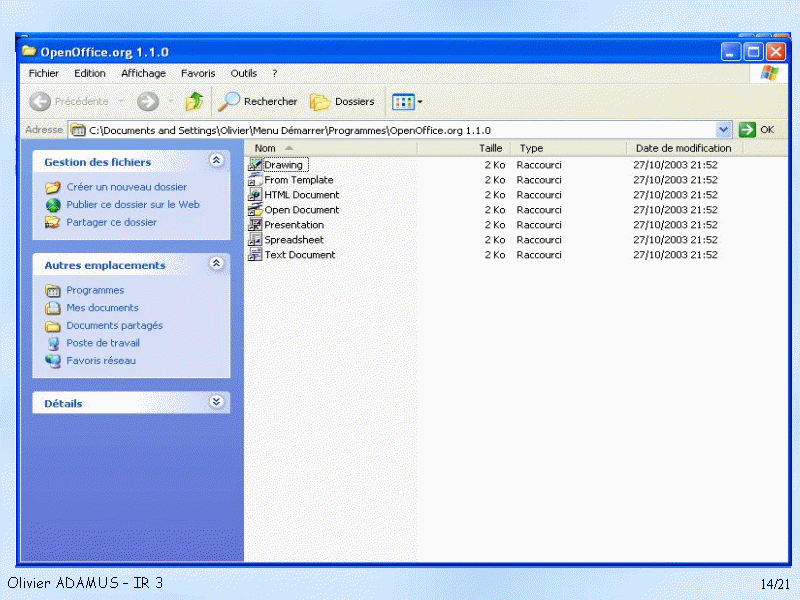The height and width of the screenshot is (600, 800).
Task: Click the Créer un nouveau dossier link
Action: click(127, 187)
